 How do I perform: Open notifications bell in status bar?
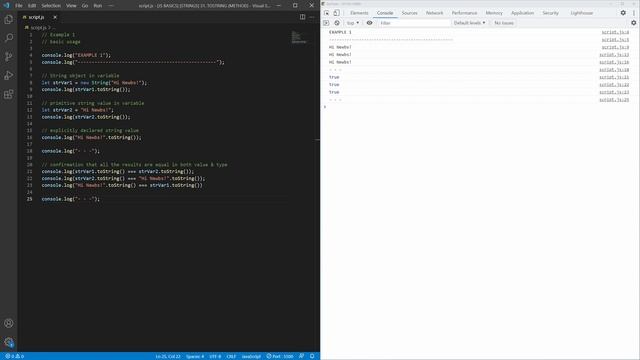point(312,356)
